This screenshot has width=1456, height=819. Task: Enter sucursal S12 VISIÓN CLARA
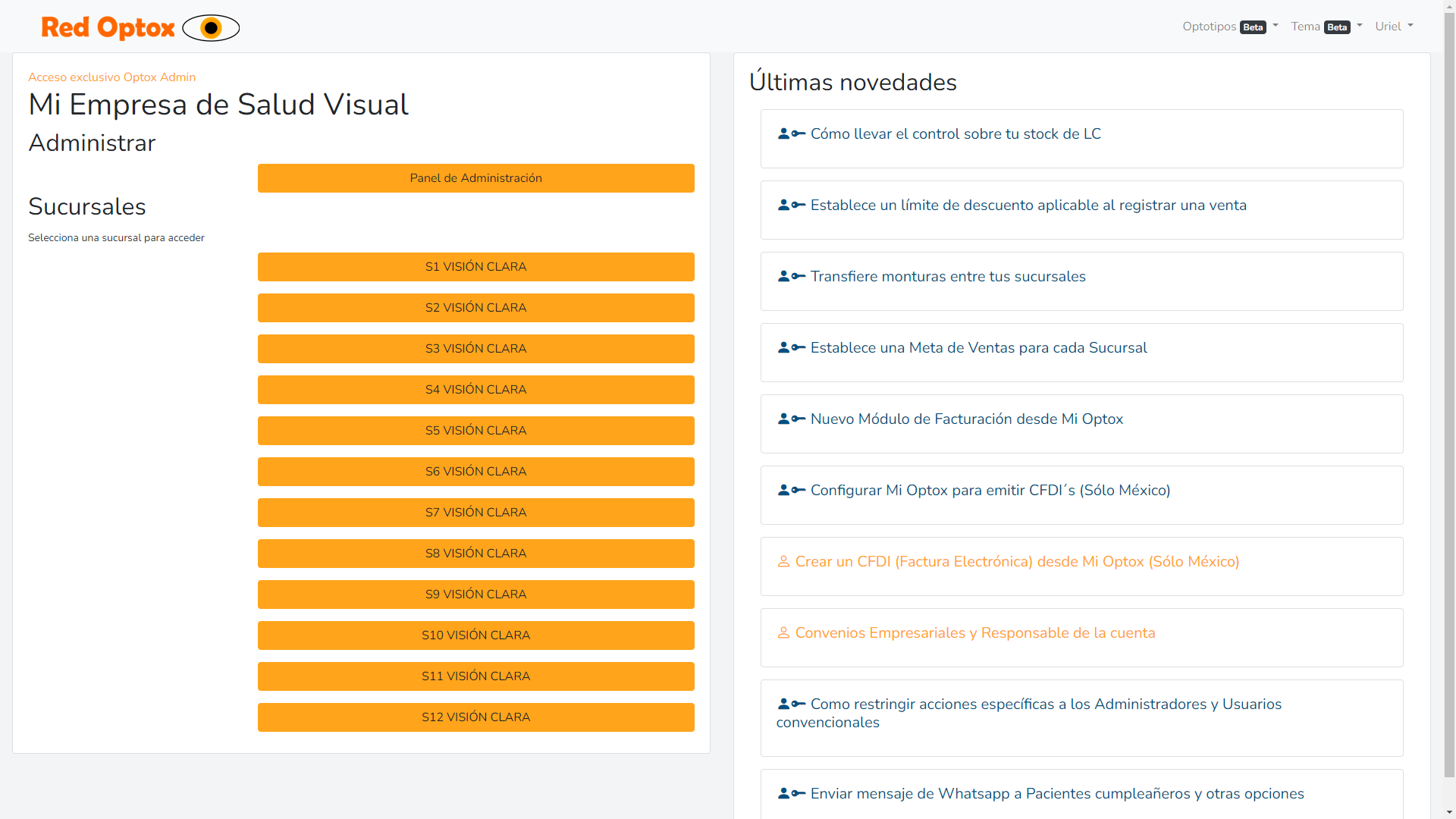[475, 717]
